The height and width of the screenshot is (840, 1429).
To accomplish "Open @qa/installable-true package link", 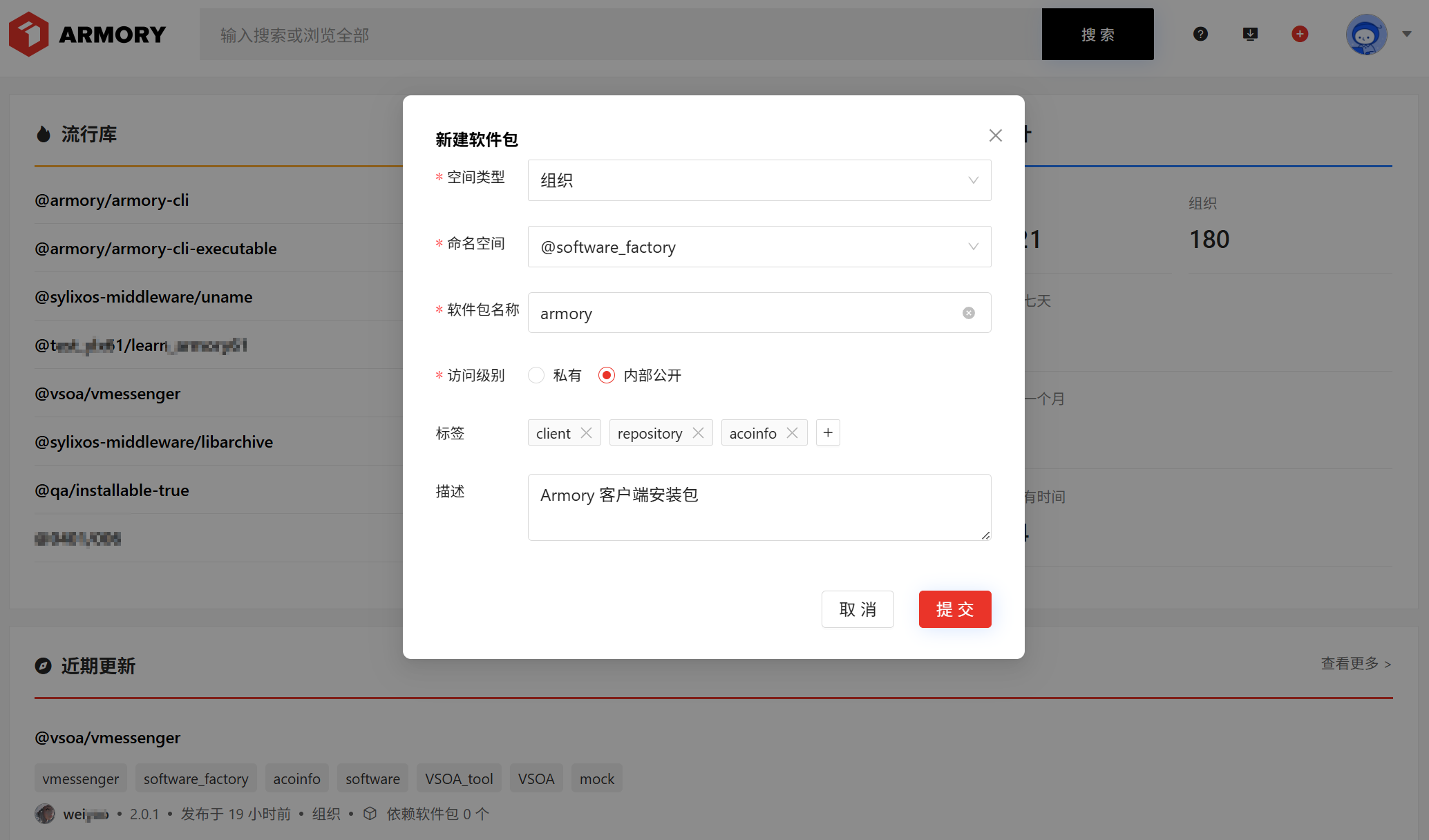I will tap(111, 490).
